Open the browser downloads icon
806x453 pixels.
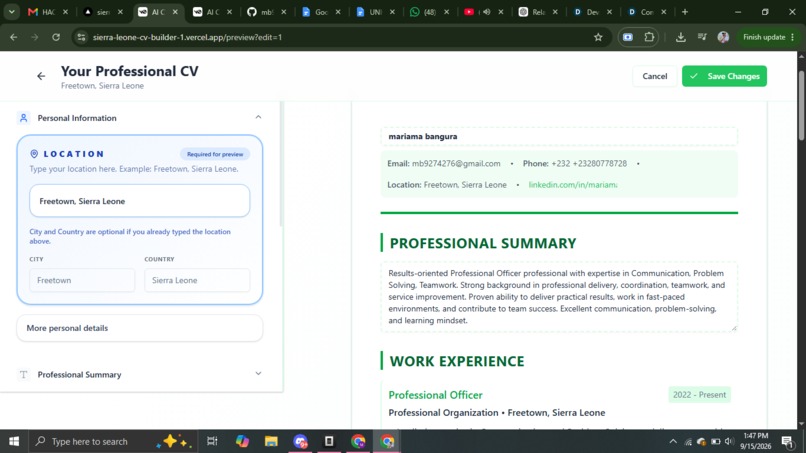[681, 37]
